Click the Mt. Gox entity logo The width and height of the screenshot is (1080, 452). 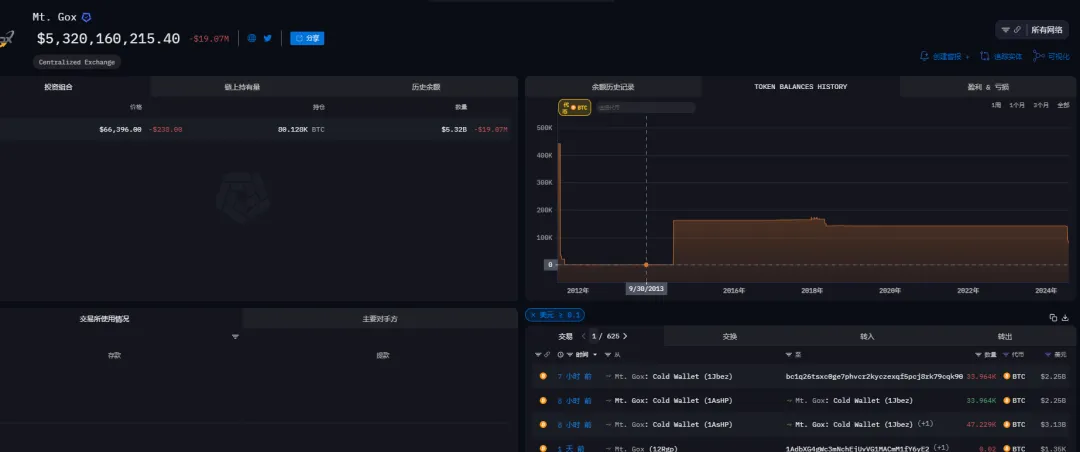7,38
